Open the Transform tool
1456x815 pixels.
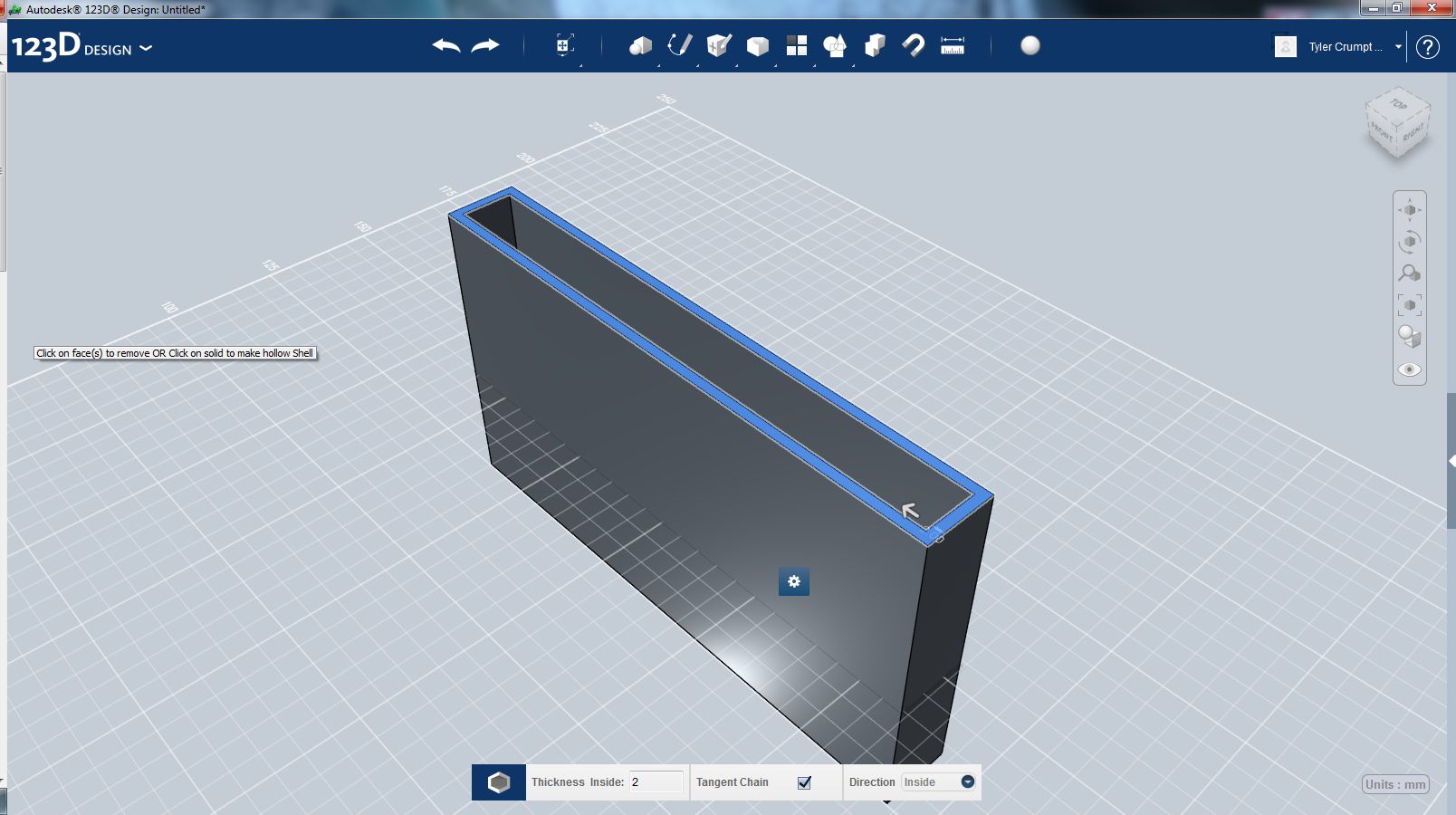coord(564,45)
